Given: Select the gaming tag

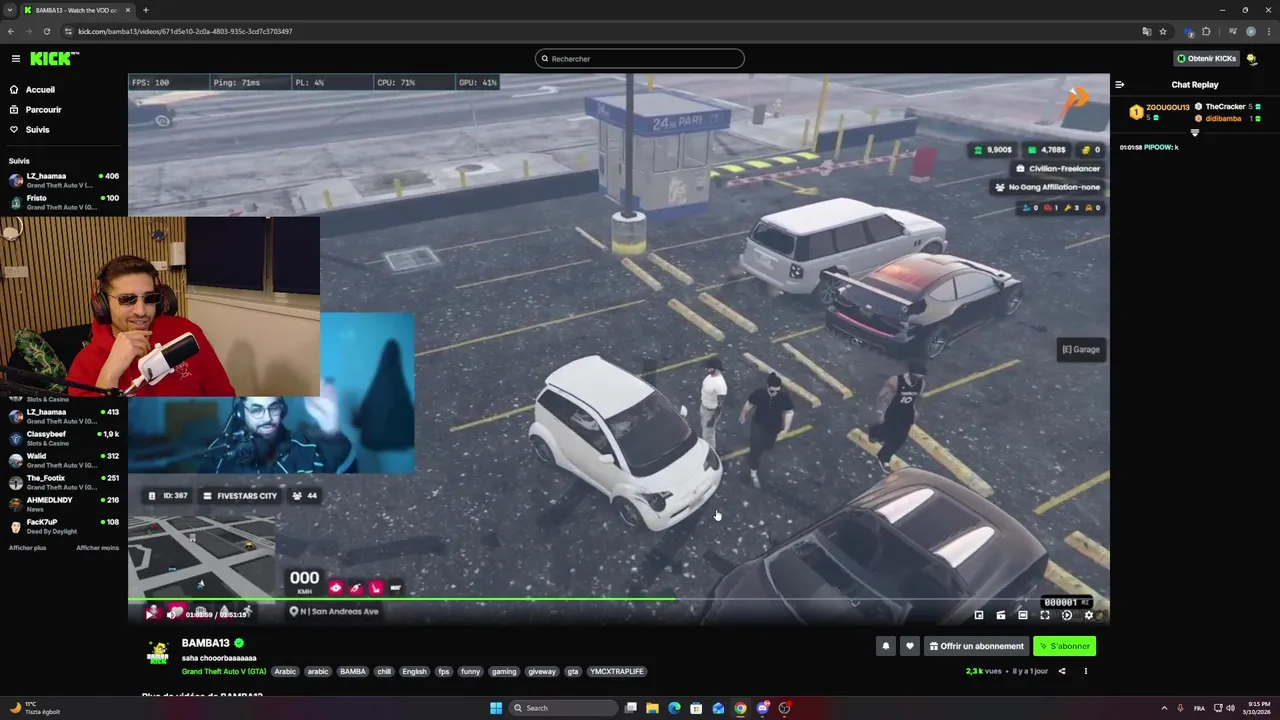Looking at the screenshot, I should point(504,671).
